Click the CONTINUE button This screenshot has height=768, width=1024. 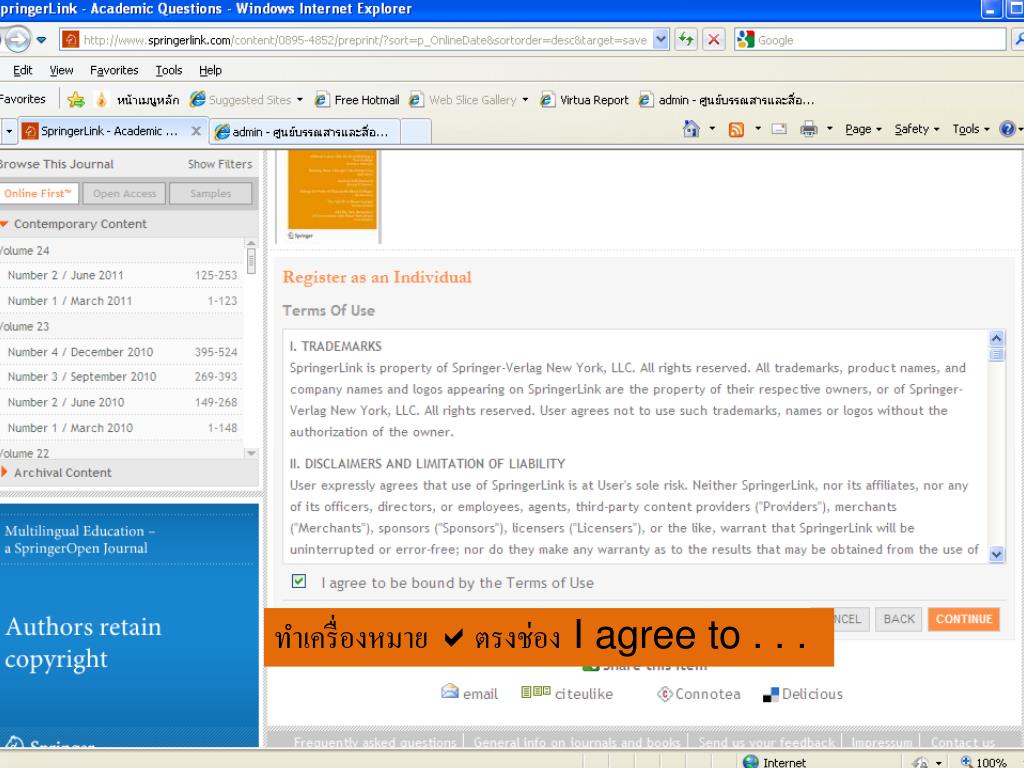click(963, 619)
